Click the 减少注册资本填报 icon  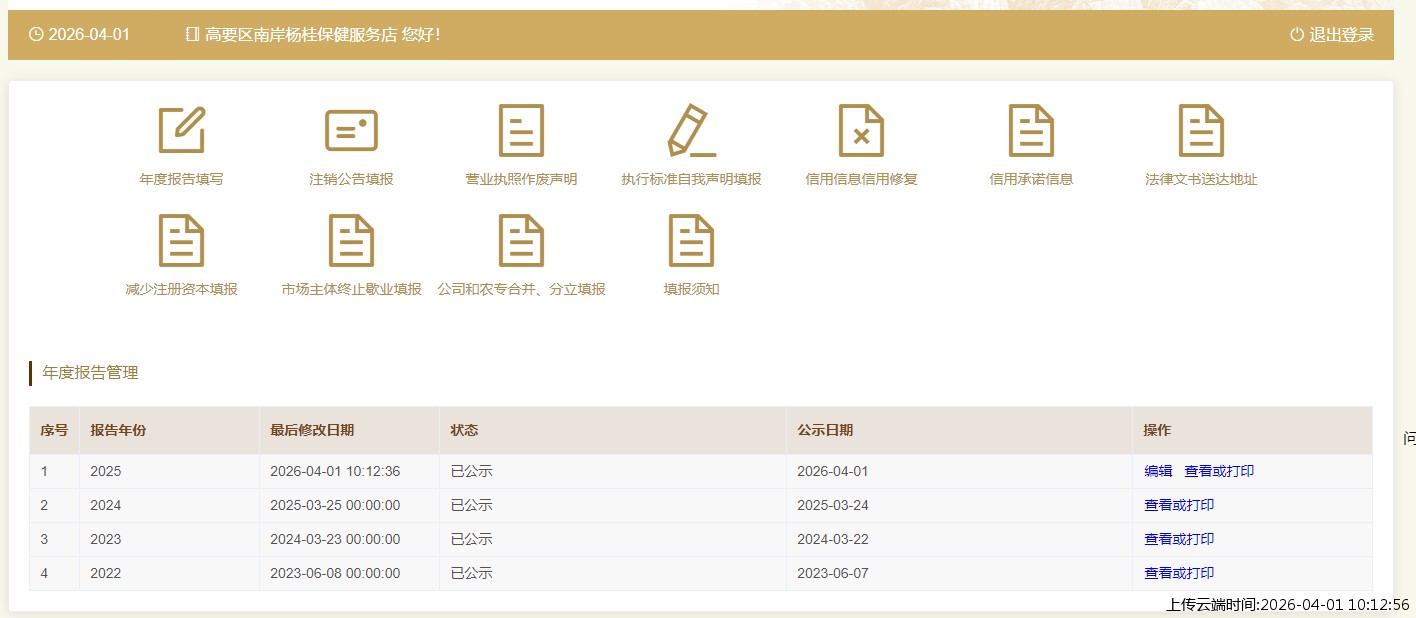coord(181,241)
